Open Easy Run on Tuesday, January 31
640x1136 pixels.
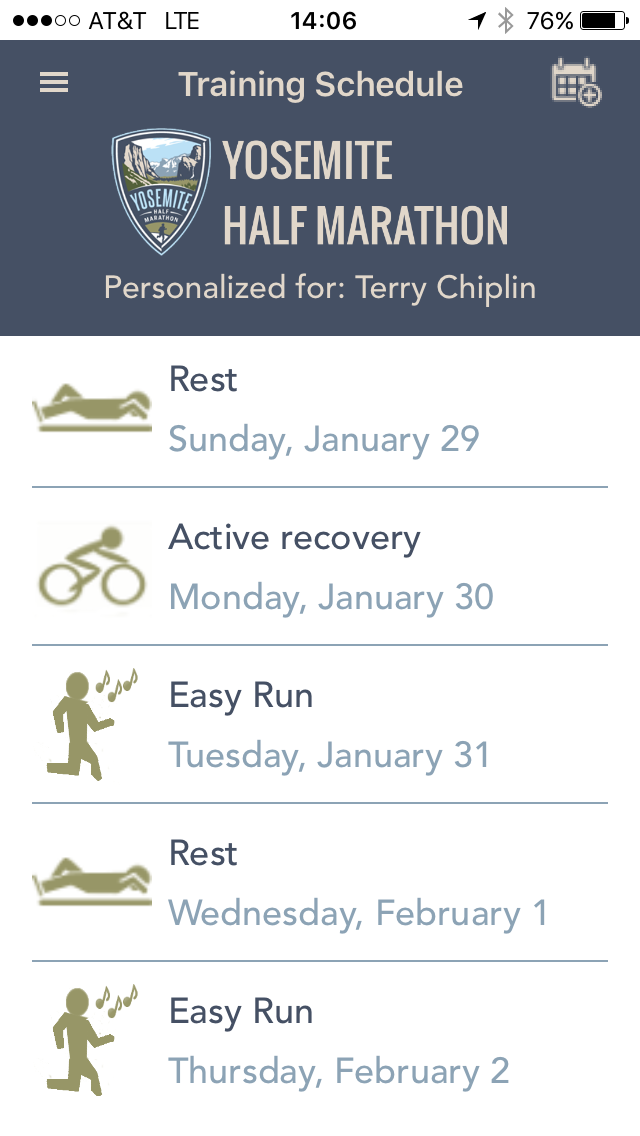pyautogui.click(x=241, y=696)
